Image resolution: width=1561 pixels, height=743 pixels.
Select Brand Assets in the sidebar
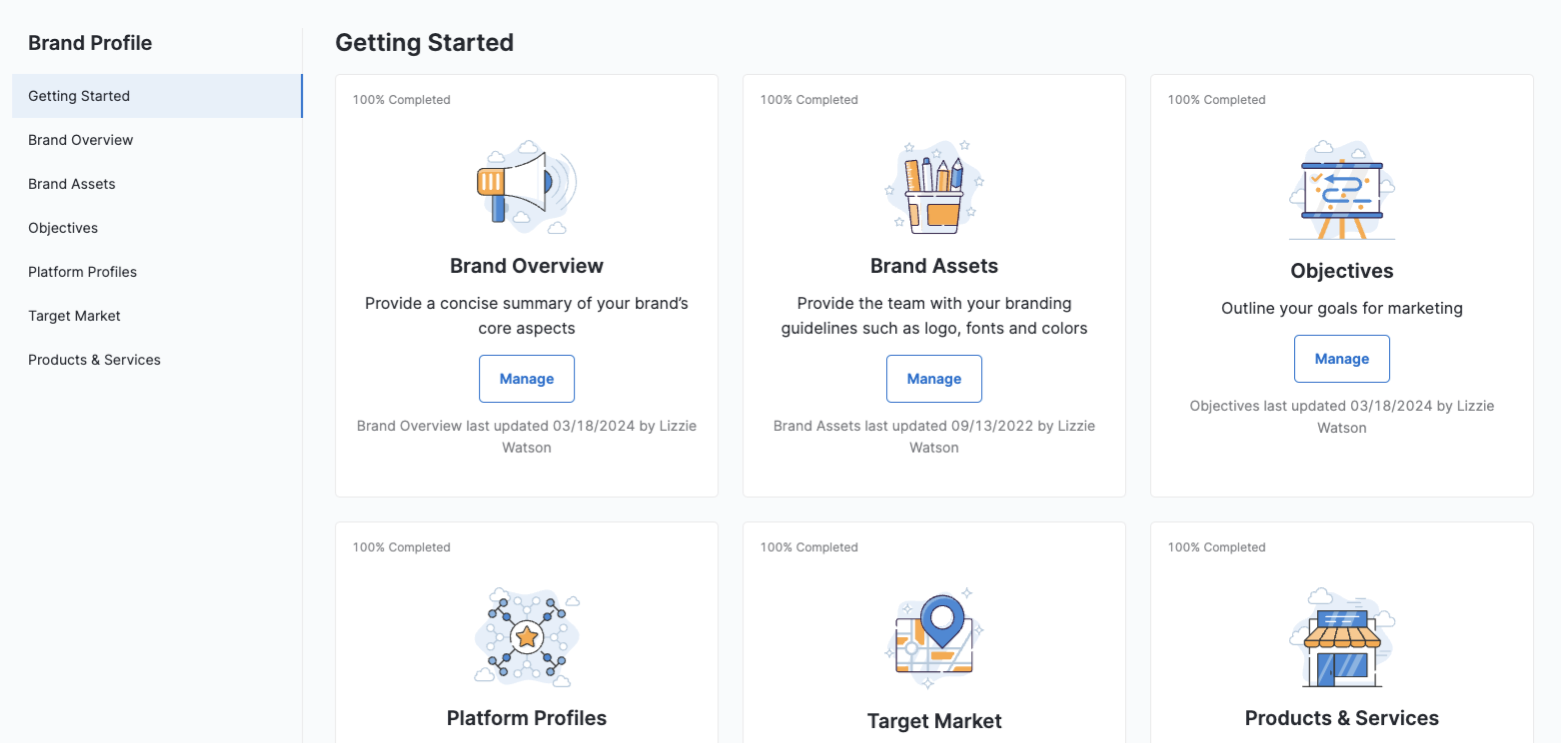[x=72, y=184]
